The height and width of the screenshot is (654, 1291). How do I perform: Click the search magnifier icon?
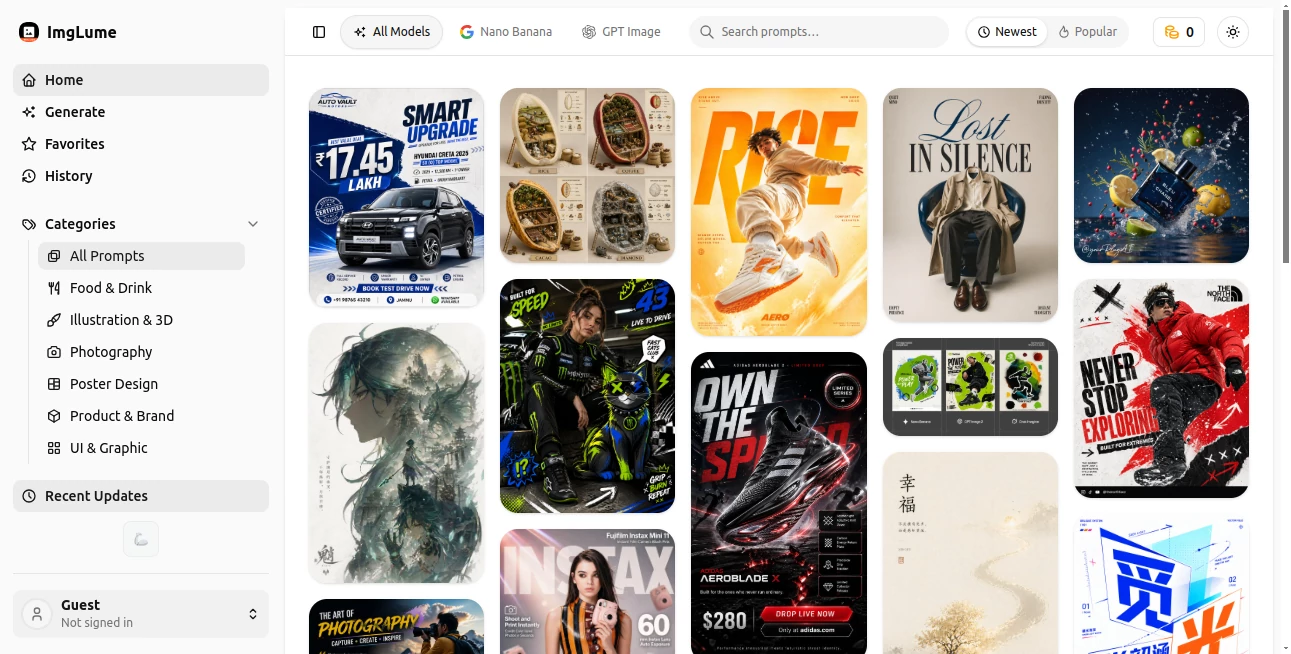tap(708, 32)
